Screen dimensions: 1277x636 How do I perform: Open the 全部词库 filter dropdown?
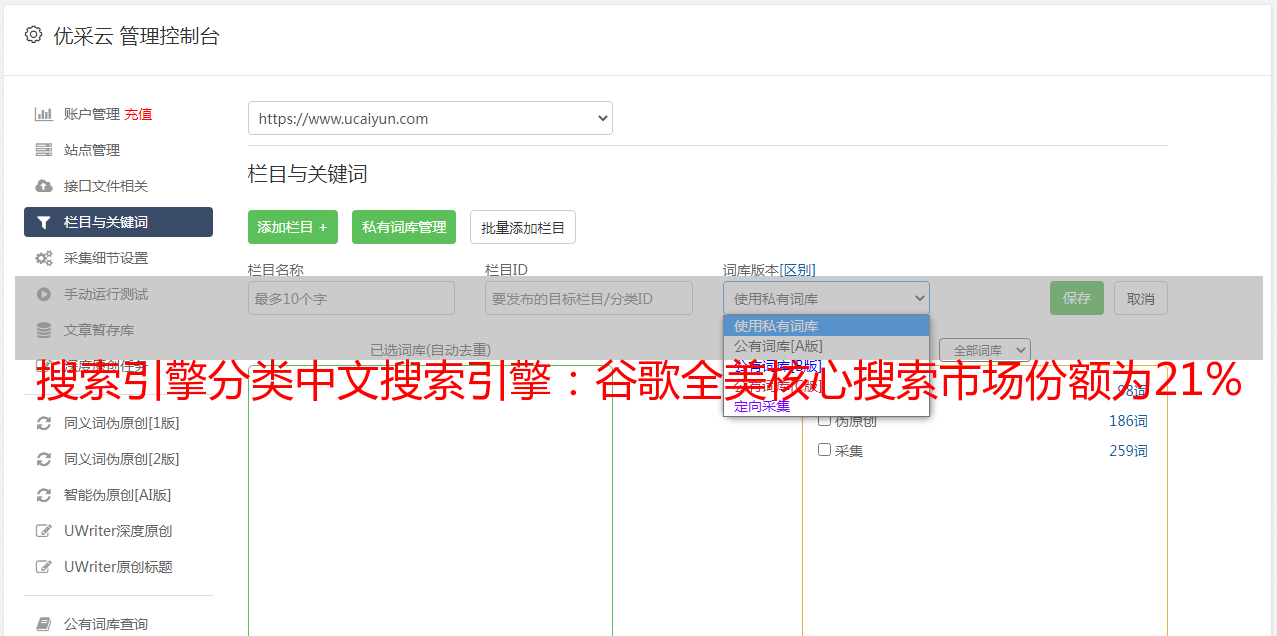[x=985, y=350]
